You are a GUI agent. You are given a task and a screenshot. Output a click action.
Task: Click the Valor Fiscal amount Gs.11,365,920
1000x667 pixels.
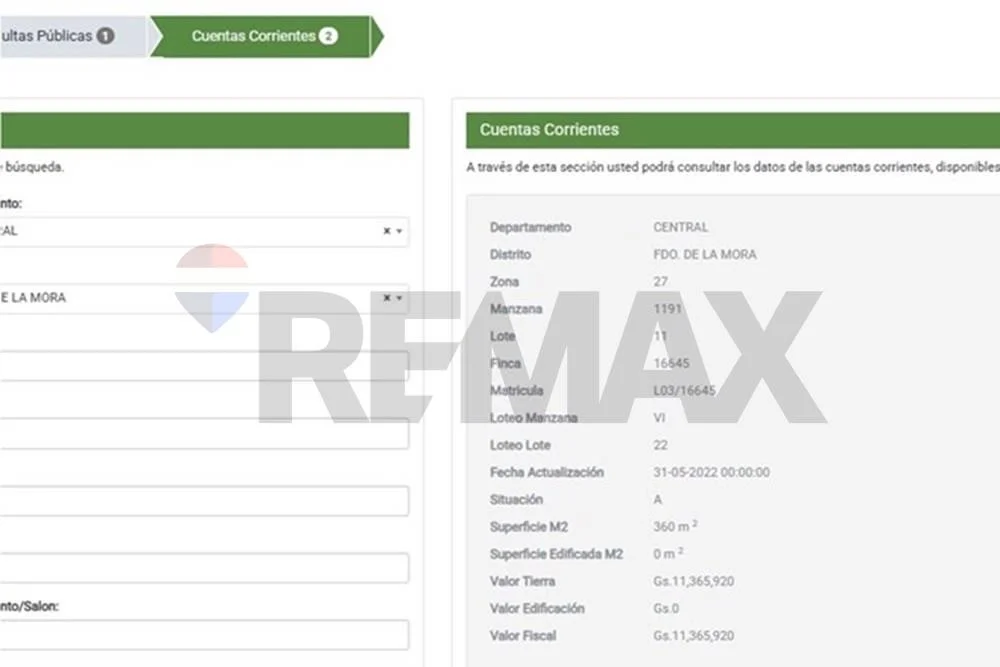pyautogui.click(x=693, y=636)
